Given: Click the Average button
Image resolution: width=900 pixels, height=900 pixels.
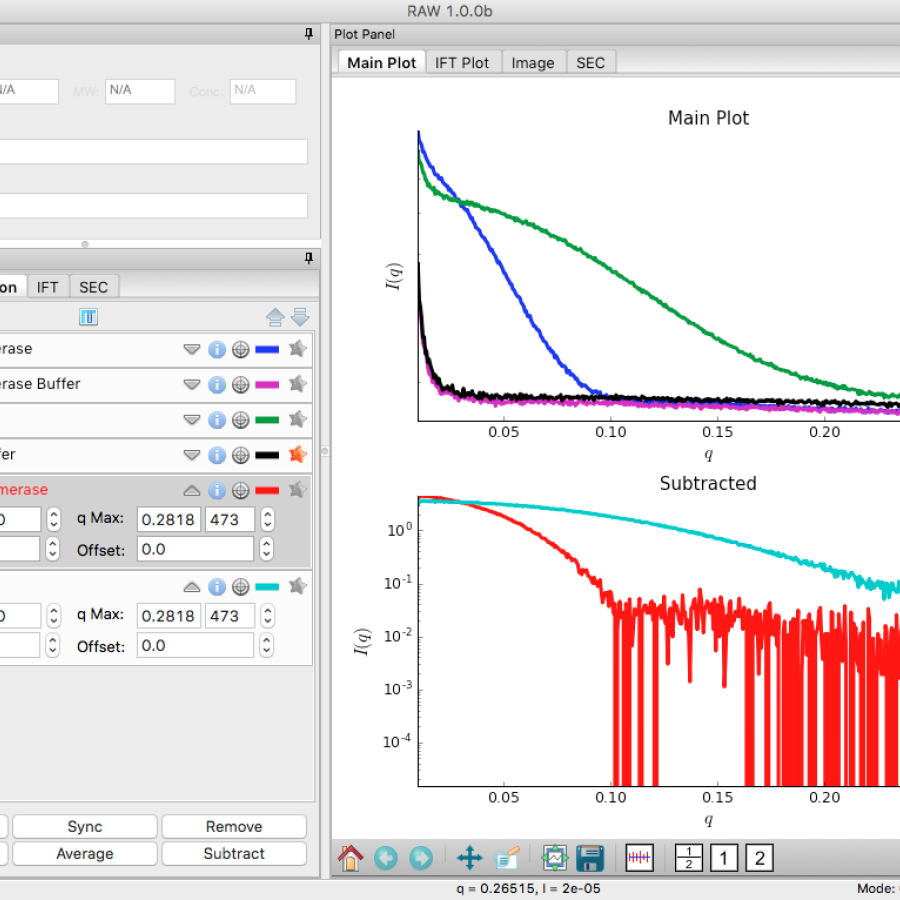Looking at the screenshot, I should [x=85, y=854].
